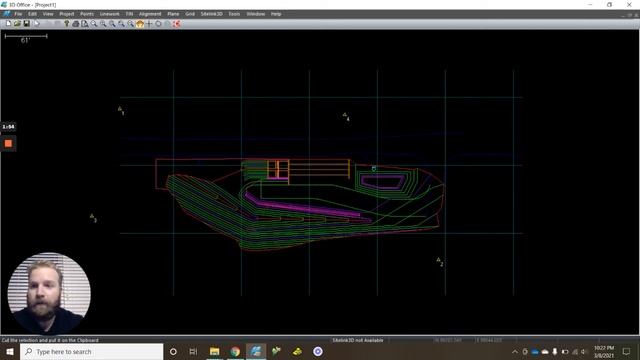Open the Alignment menu

point(150,14)
